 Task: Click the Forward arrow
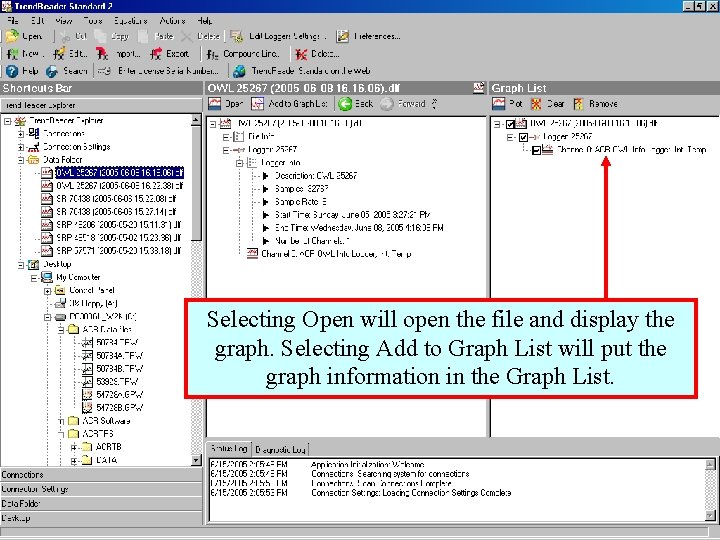[x=387, y=104]
